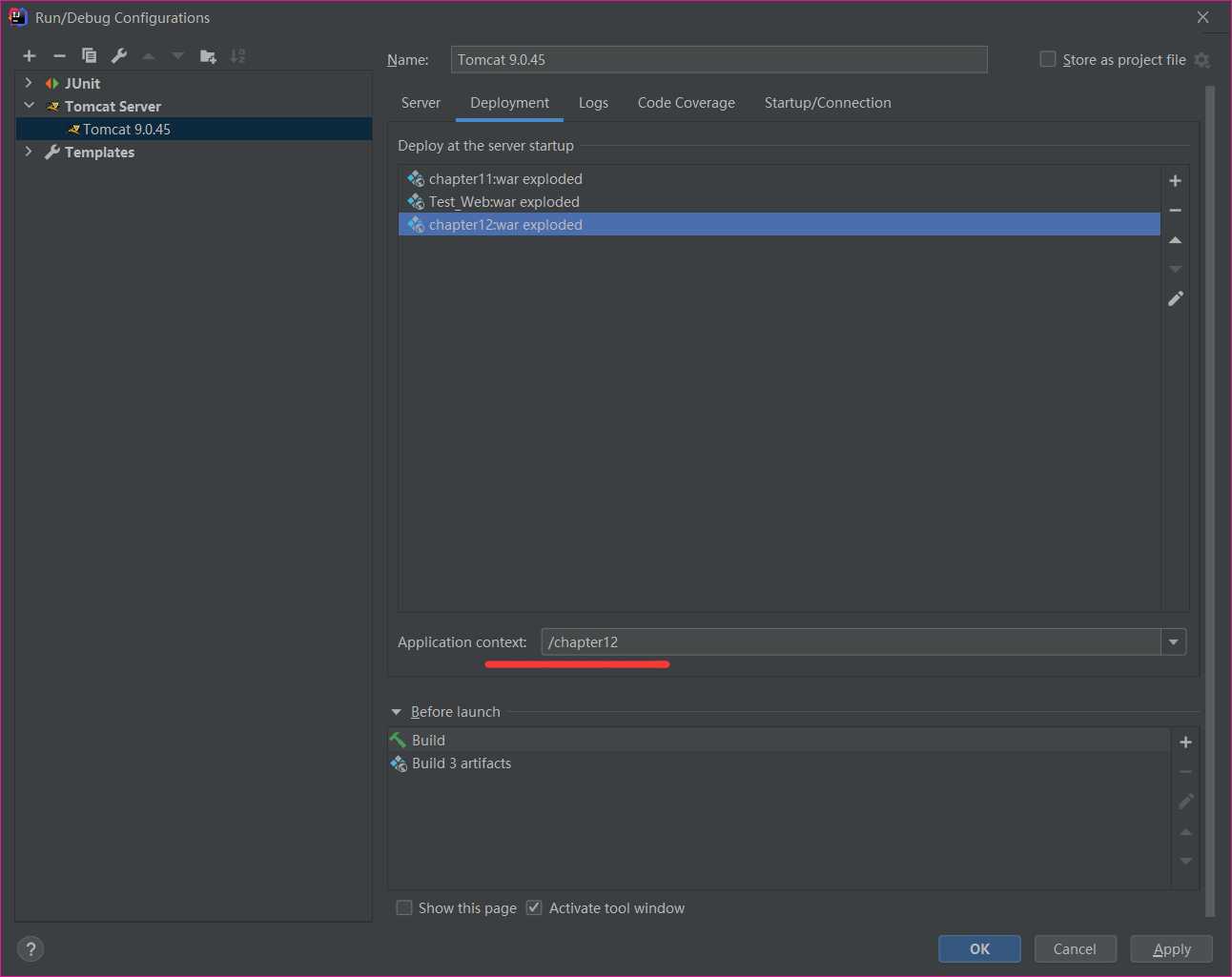Open Startup/Connection tab
Image resolution: width=1232 pixels, height=977 pixels.
pyautogui.click(x=828, y=103)
